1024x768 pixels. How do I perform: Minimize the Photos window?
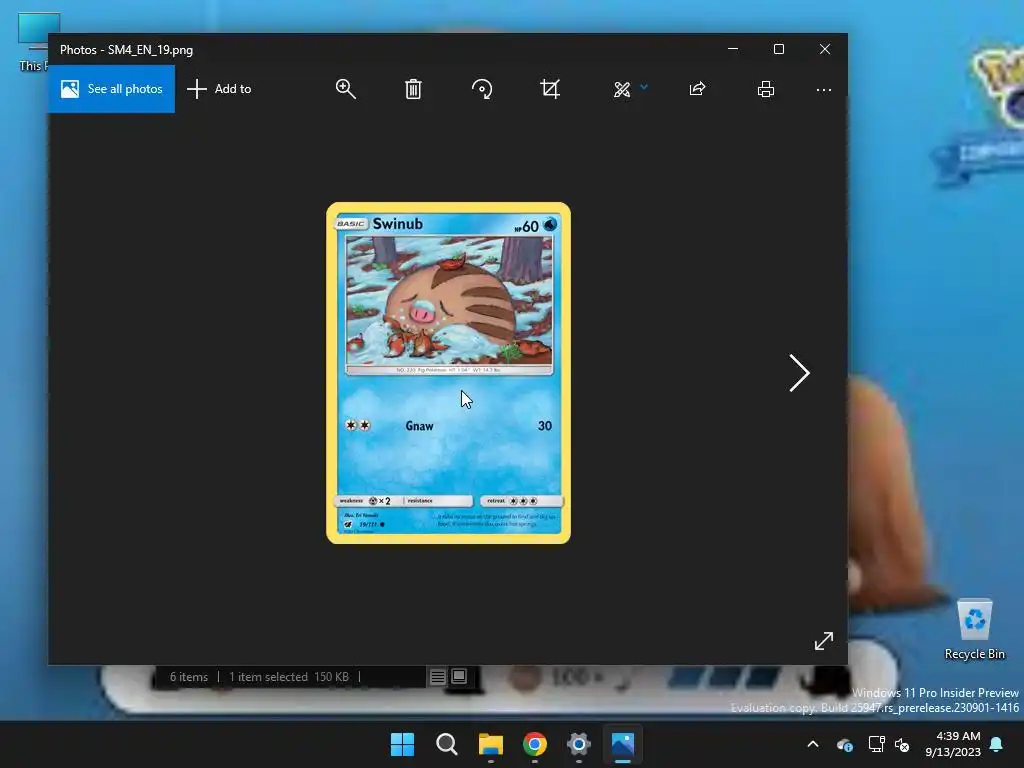point(733,49)
